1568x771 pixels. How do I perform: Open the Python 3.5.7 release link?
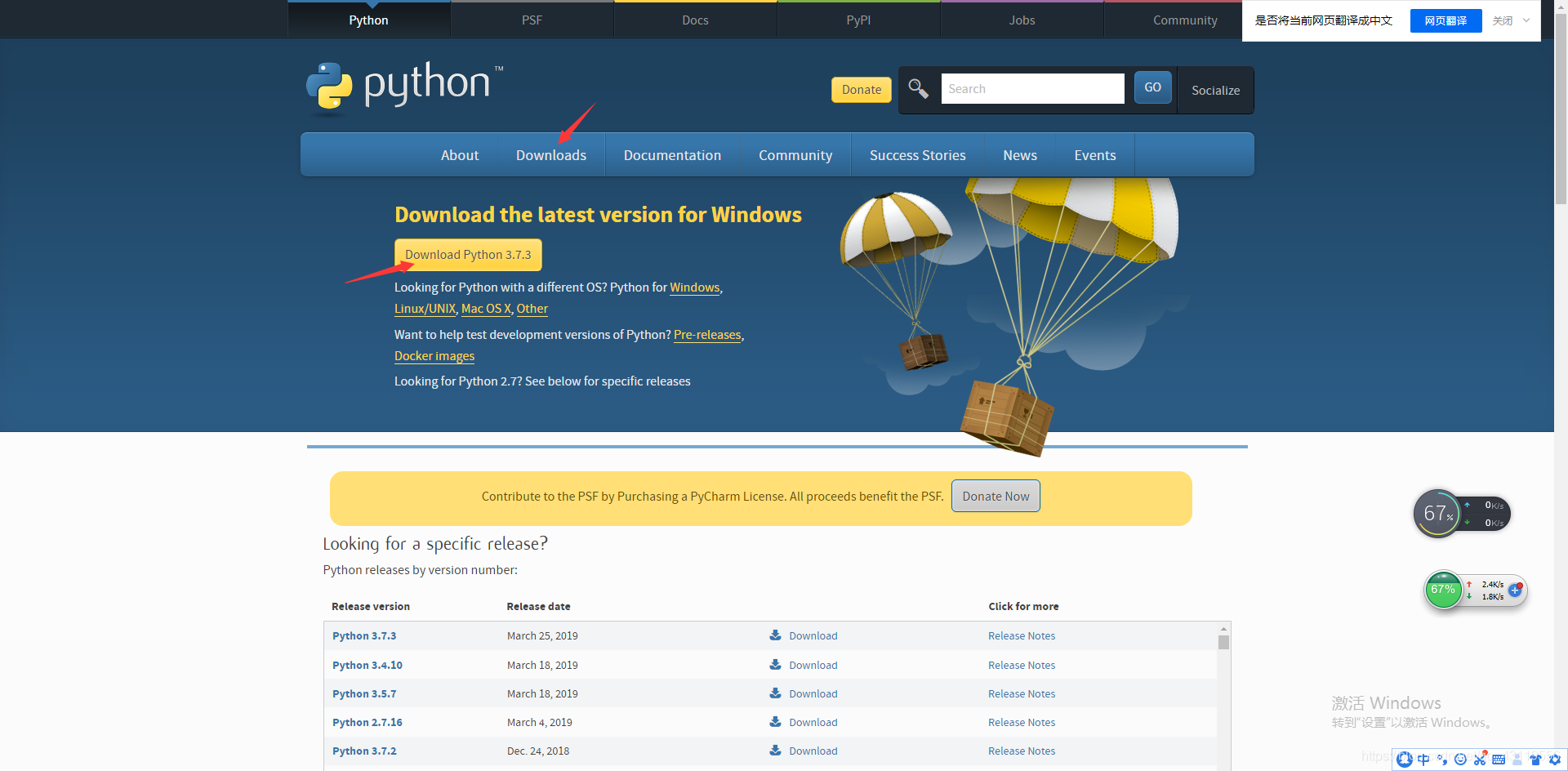pyautogui.click(x=364, y=693)
